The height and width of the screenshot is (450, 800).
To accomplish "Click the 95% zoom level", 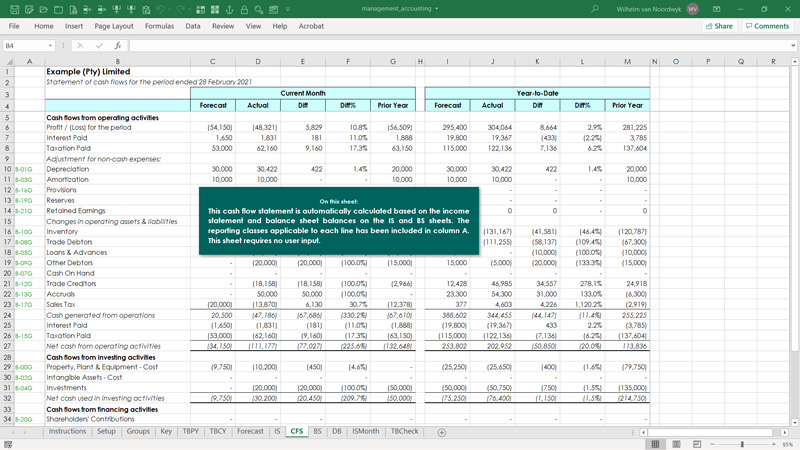I will (787, 444).
